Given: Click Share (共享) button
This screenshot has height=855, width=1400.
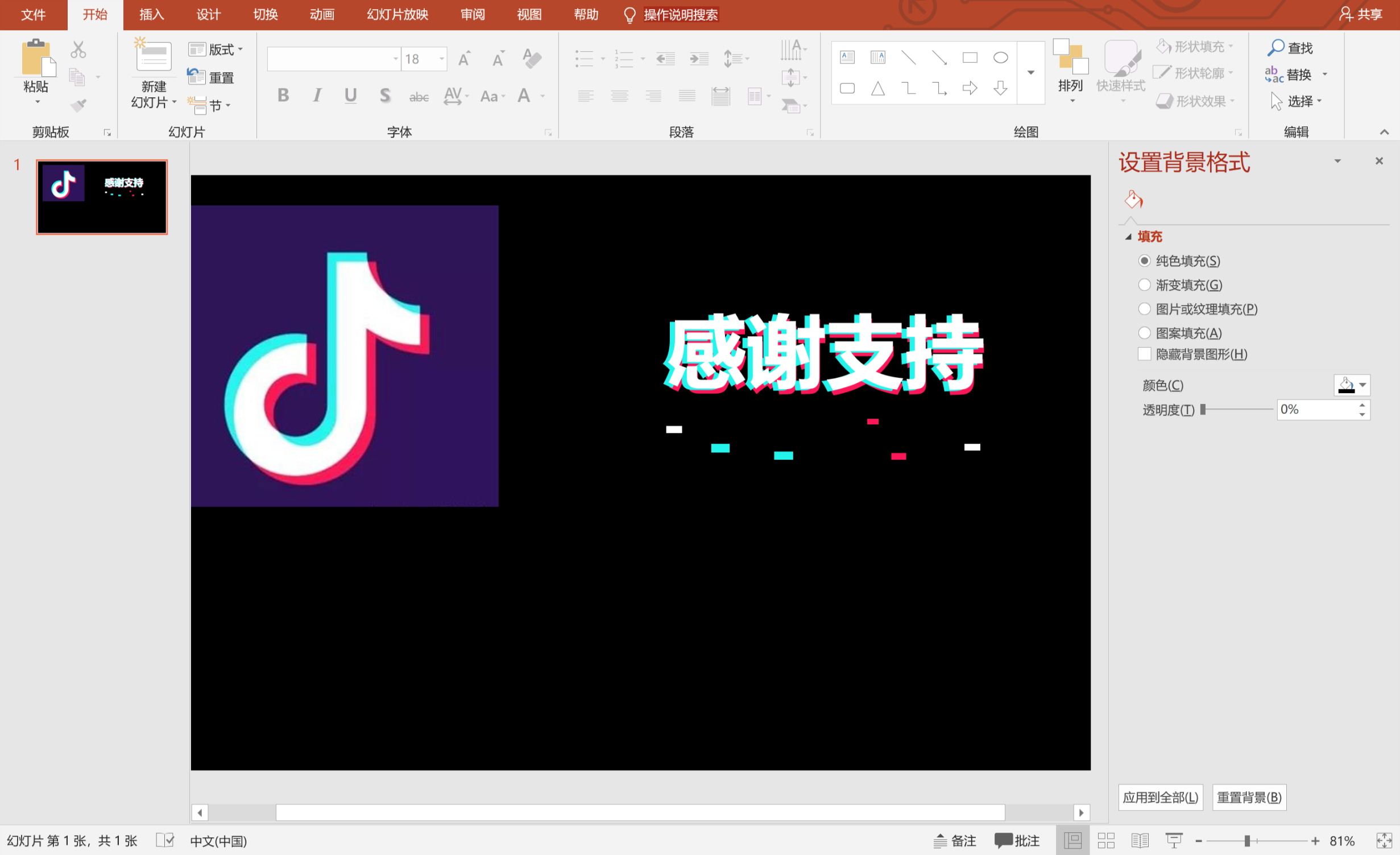Looking at the screenshot, I should coord(1360,14).
